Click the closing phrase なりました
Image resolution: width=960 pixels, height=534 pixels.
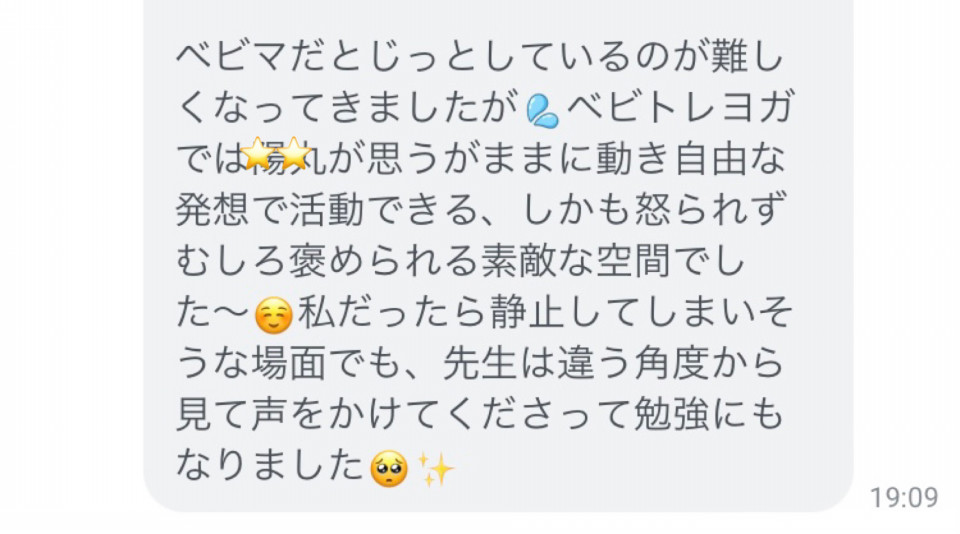click(270, 465)
